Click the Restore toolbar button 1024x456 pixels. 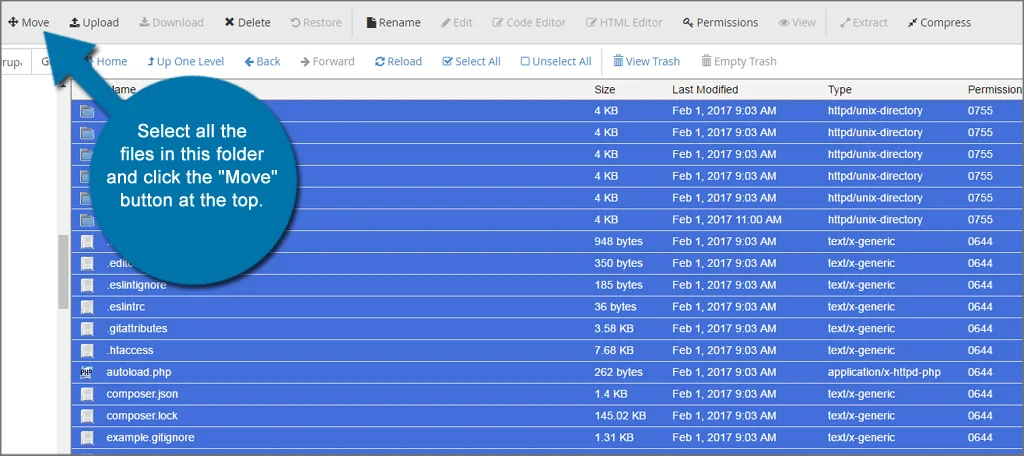point(315,23)
